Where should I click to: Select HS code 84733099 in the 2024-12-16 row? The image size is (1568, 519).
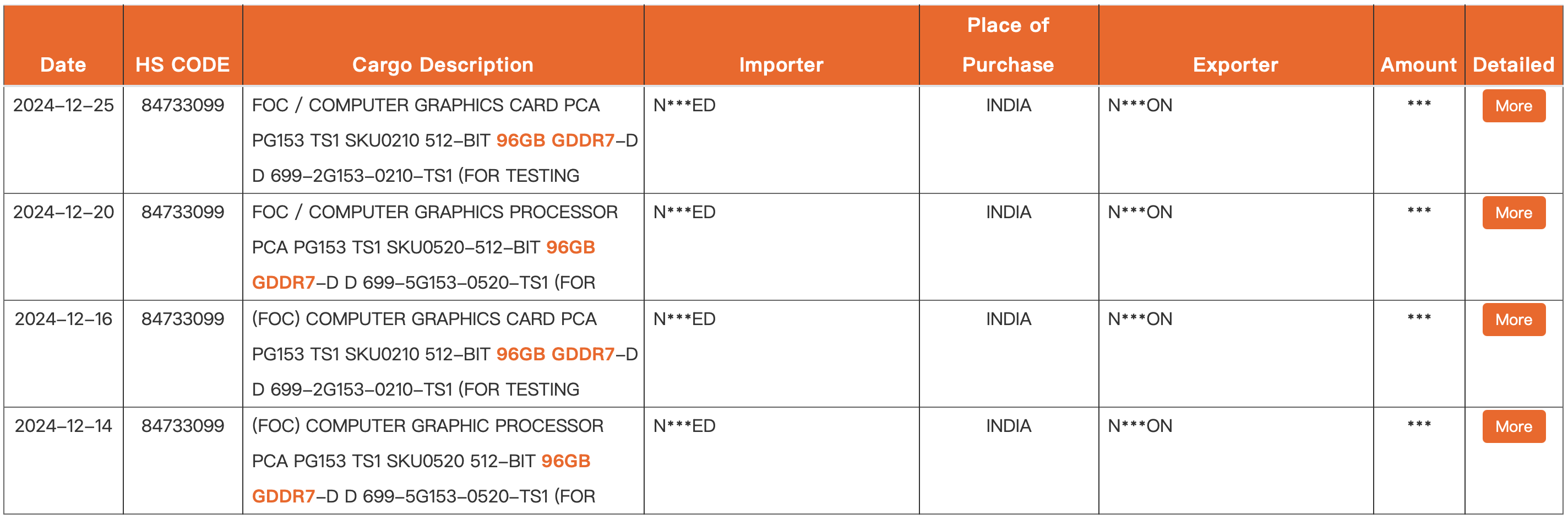click(183, 319)
